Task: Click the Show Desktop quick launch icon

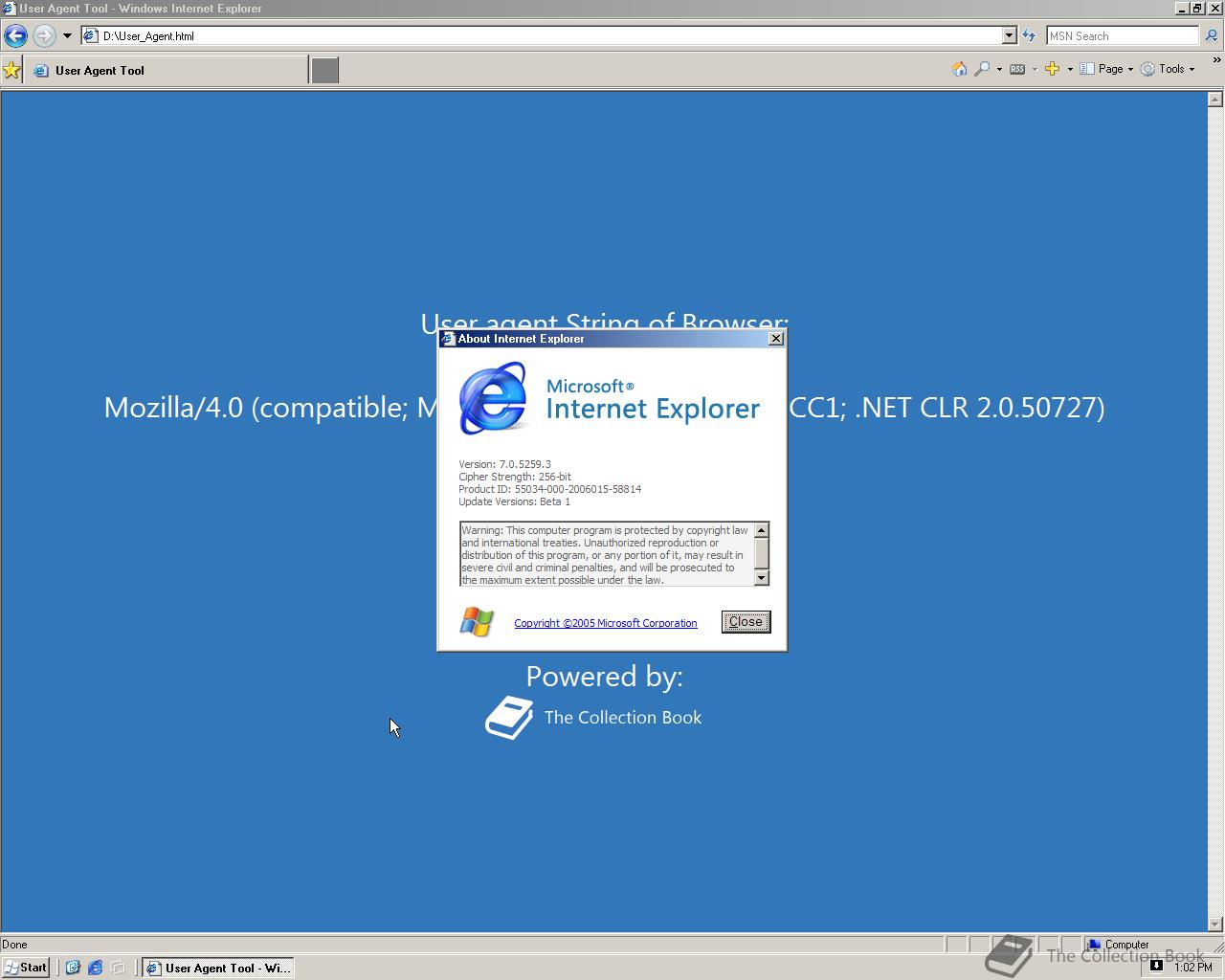Action: [73, 968]
